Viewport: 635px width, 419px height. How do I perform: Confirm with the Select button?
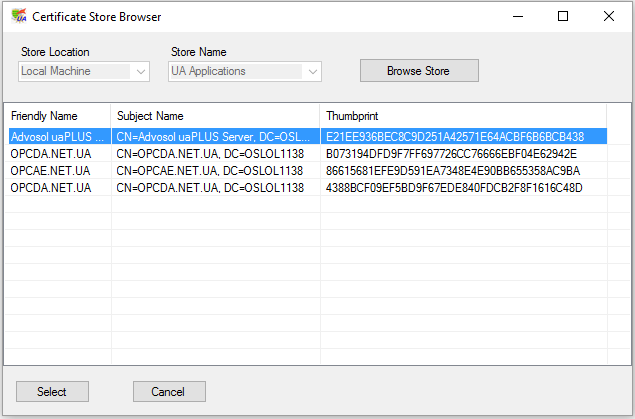52,391
